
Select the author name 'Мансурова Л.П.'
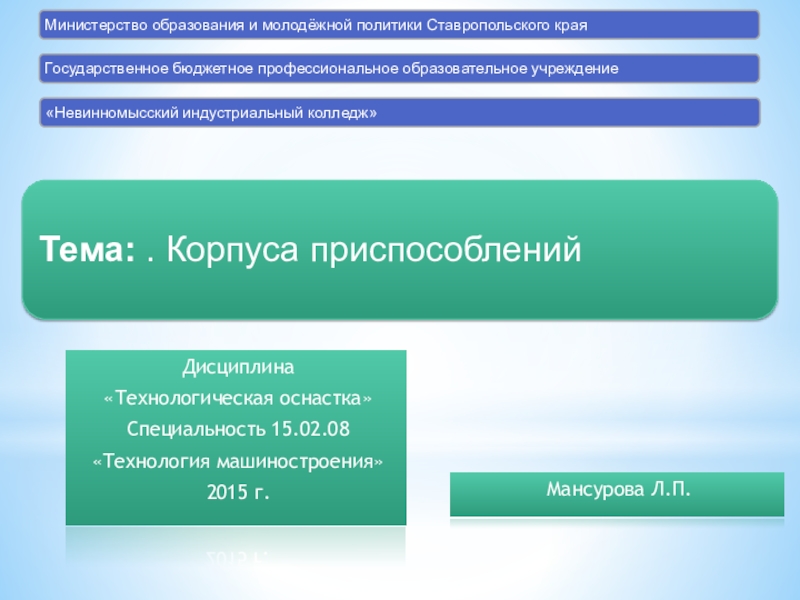(x=618, y=489)
